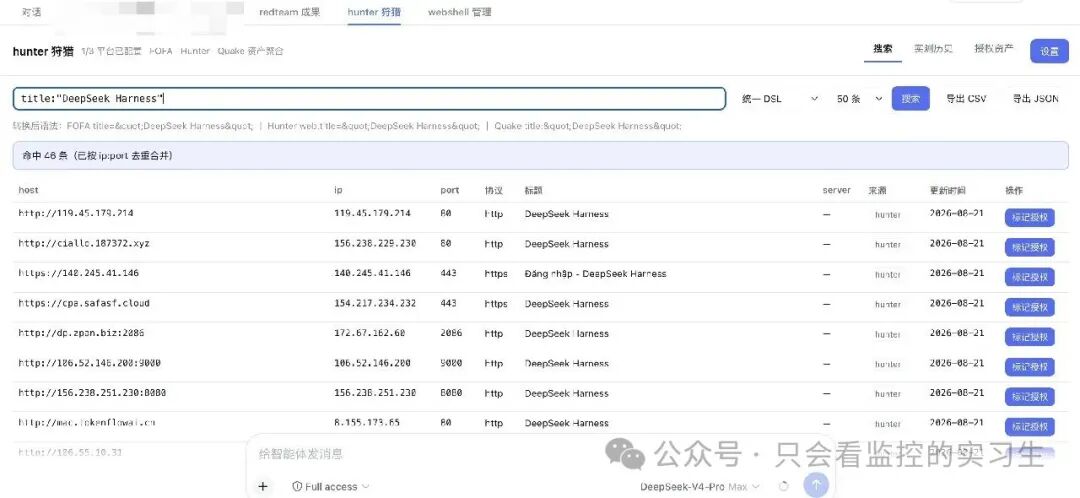Screen dimensions: 1080x498
Task: Click 标记授权 for 156.238.251.230:8080 row
Action: point(1029,397)
